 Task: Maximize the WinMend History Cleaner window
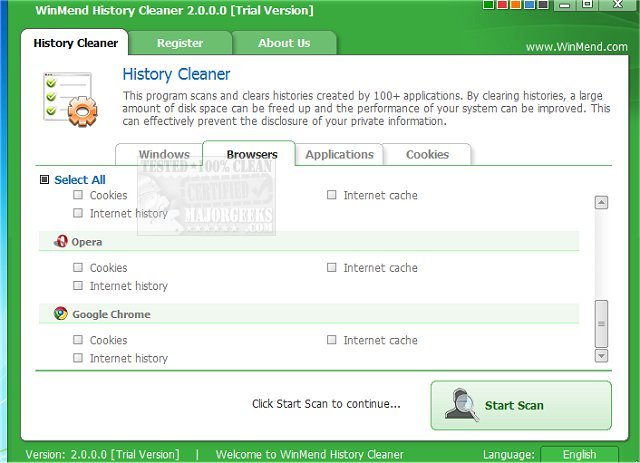pyautogui.click(x=588, y=4)
